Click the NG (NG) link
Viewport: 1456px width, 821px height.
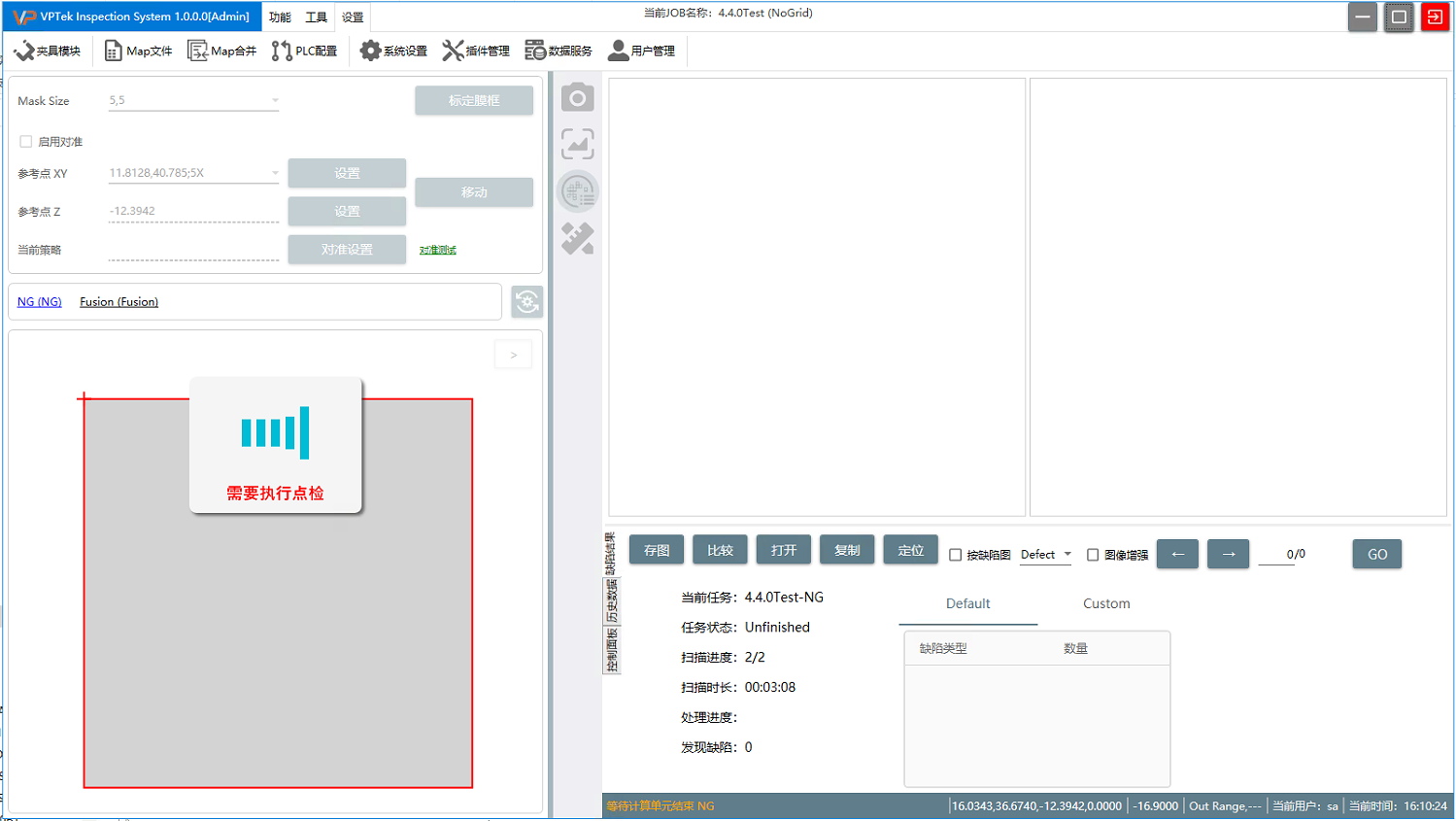coord(40,302)
